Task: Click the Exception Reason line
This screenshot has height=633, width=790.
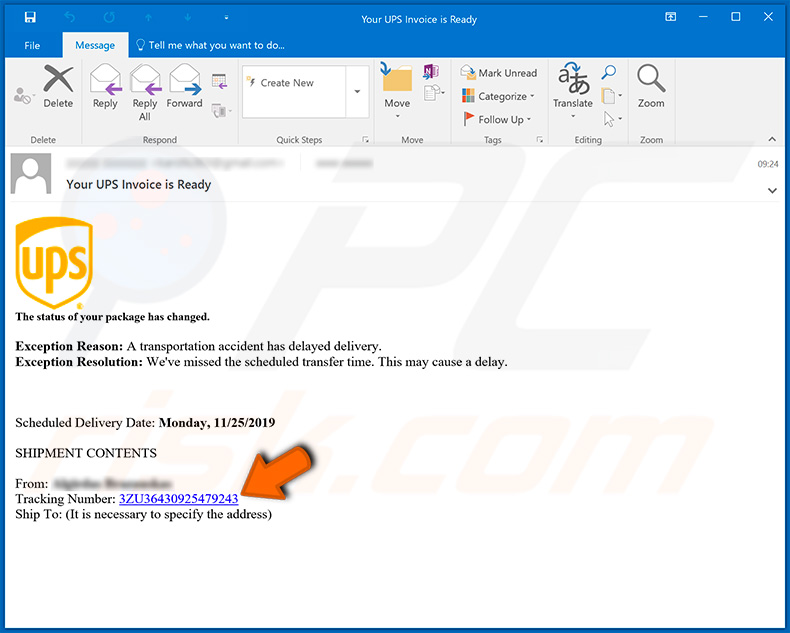Action: (199, 346)
